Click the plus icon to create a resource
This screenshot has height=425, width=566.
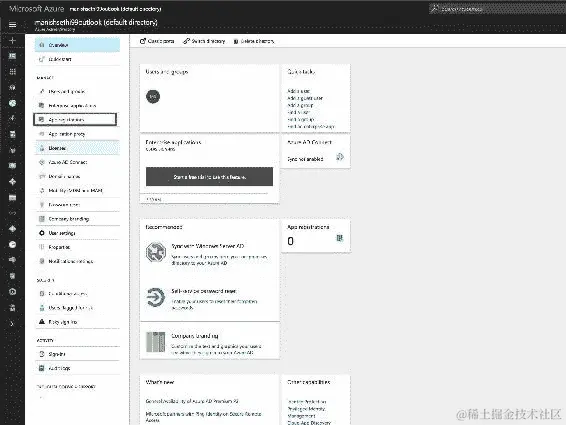12,40
